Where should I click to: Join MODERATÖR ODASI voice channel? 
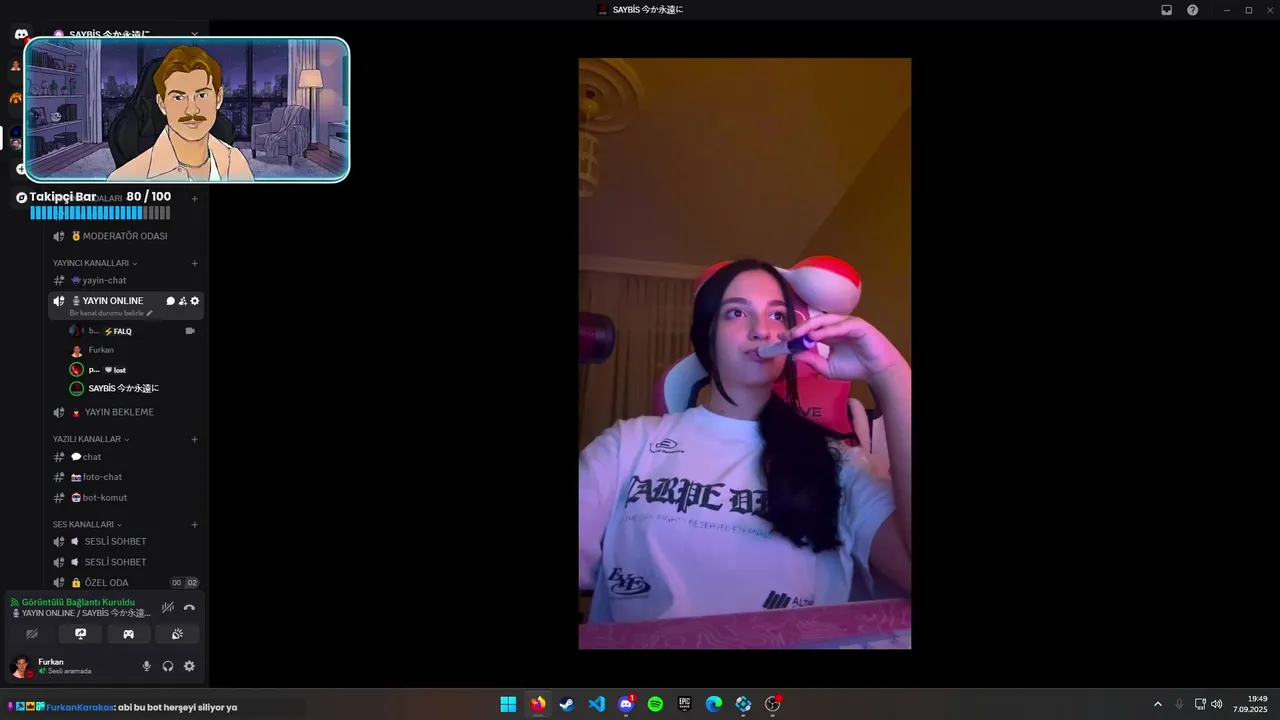126,236
